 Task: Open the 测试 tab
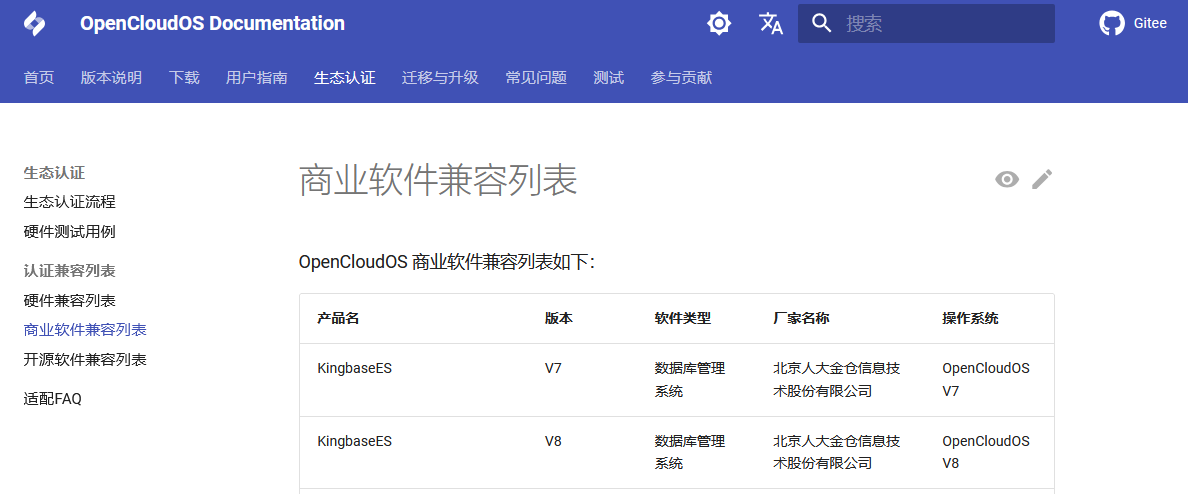tap(608, 77)
